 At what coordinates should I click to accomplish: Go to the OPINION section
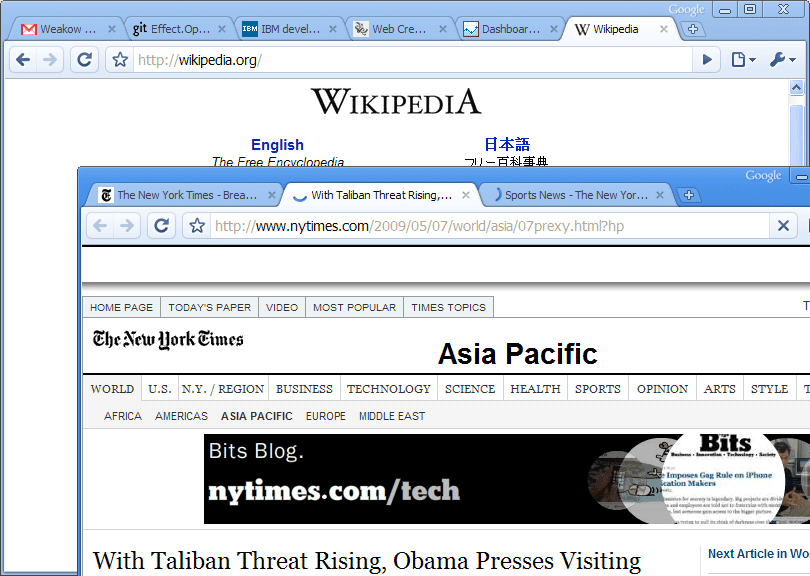(662, 389)
